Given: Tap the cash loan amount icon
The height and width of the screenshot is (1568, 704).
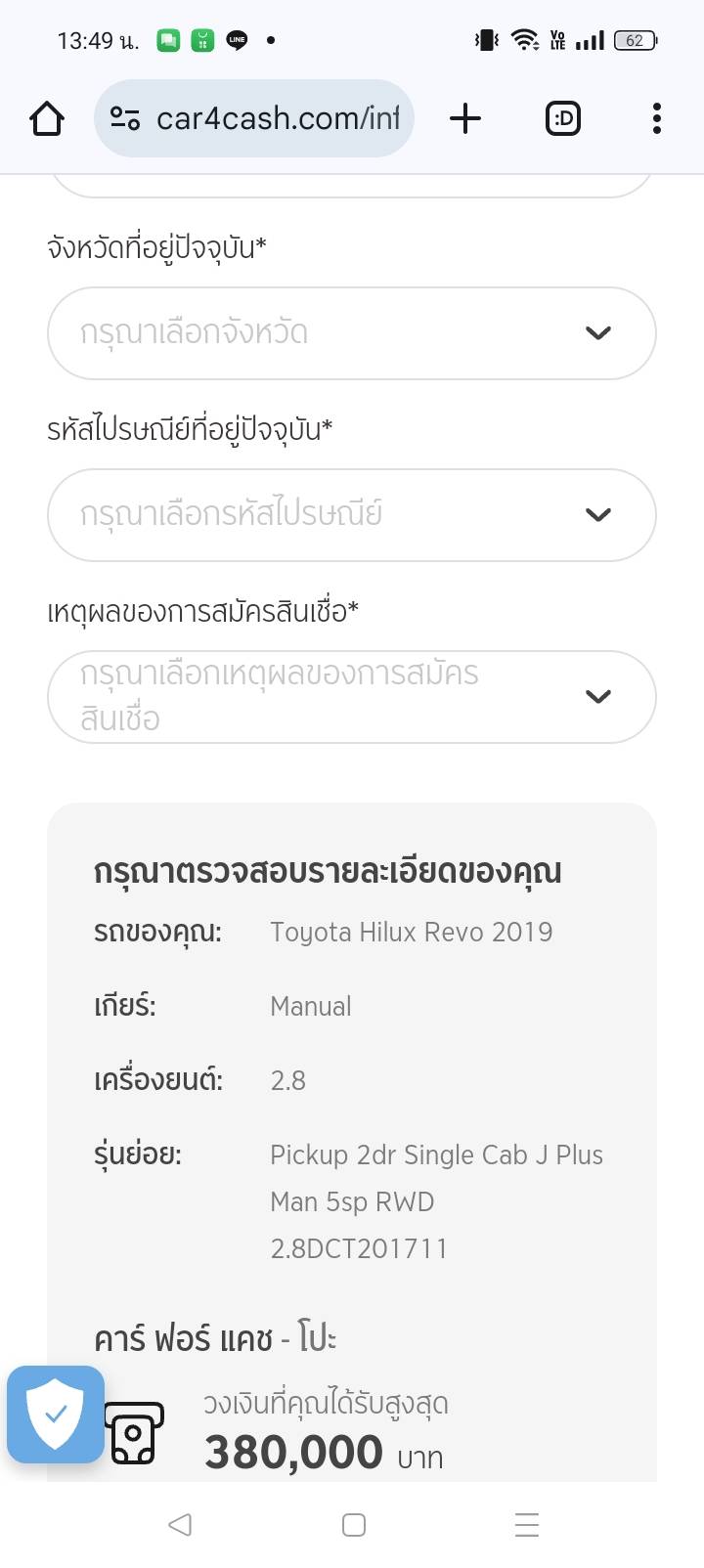Looking at the screenshot, I should pos(135,1433).
